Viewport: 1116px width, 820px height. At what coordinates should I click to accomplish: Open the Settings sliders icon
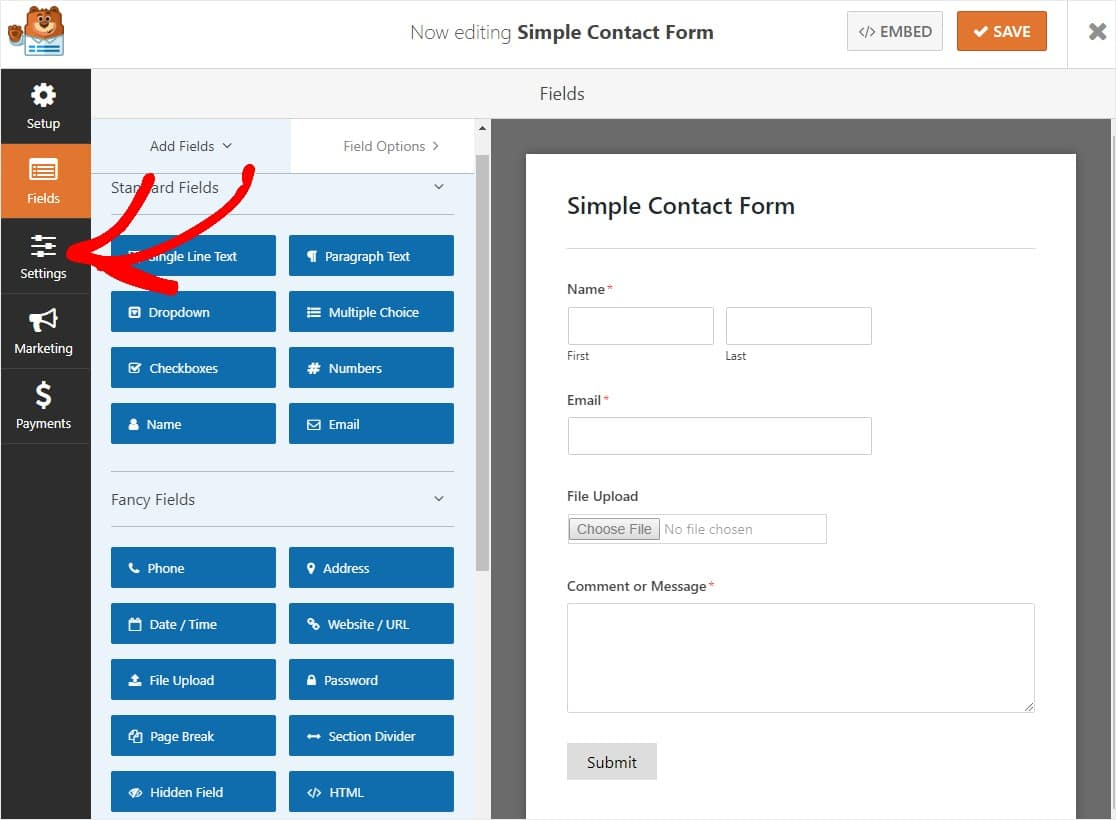click(x=43, y=256)
